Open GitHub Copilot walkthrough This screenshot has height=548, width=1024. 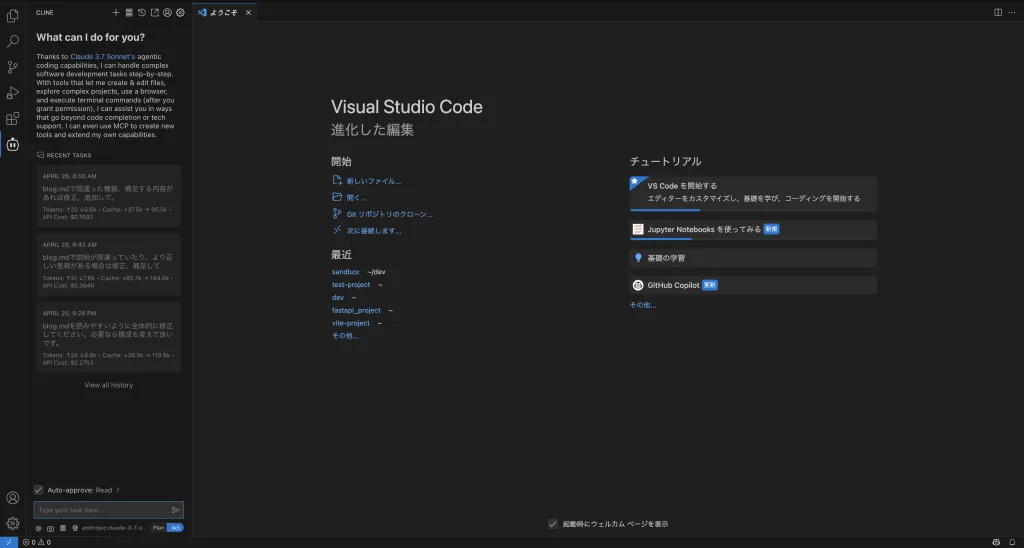(x=753, y=285)
